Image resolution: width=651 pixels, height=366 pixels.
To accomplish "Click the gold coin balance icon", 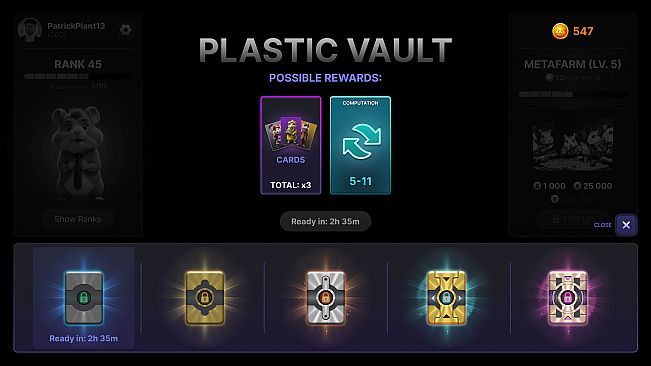I will click(560, 31).
